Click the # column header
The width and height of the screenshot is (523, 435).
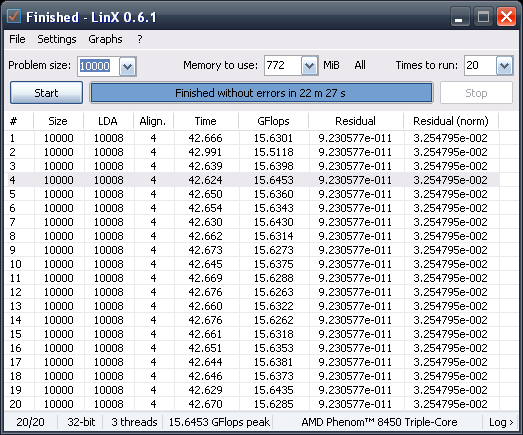[19, 121]
